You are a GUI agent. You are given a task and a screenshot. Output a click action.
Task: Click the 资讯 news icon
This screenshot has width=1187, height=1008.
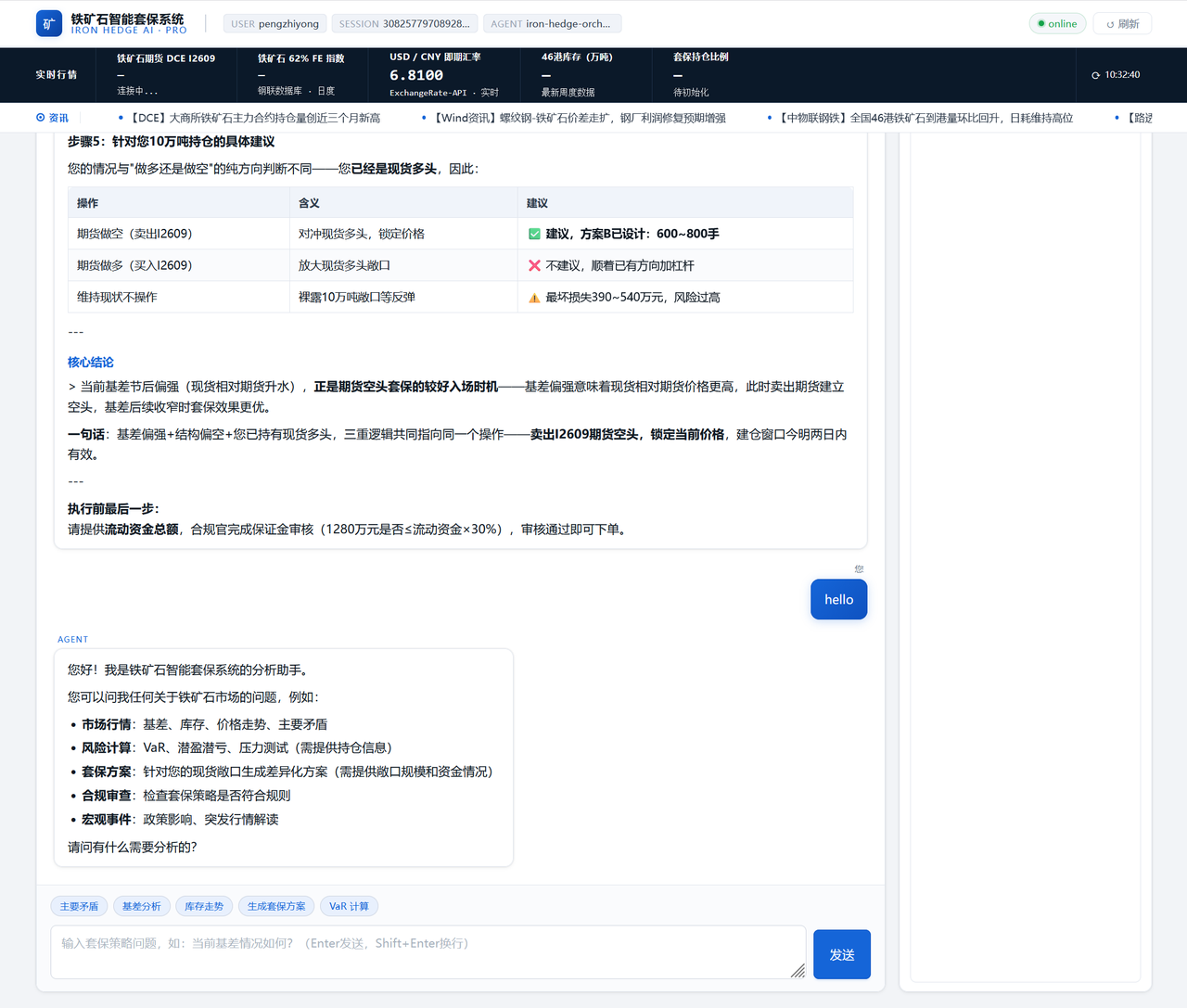click(40, 118)
